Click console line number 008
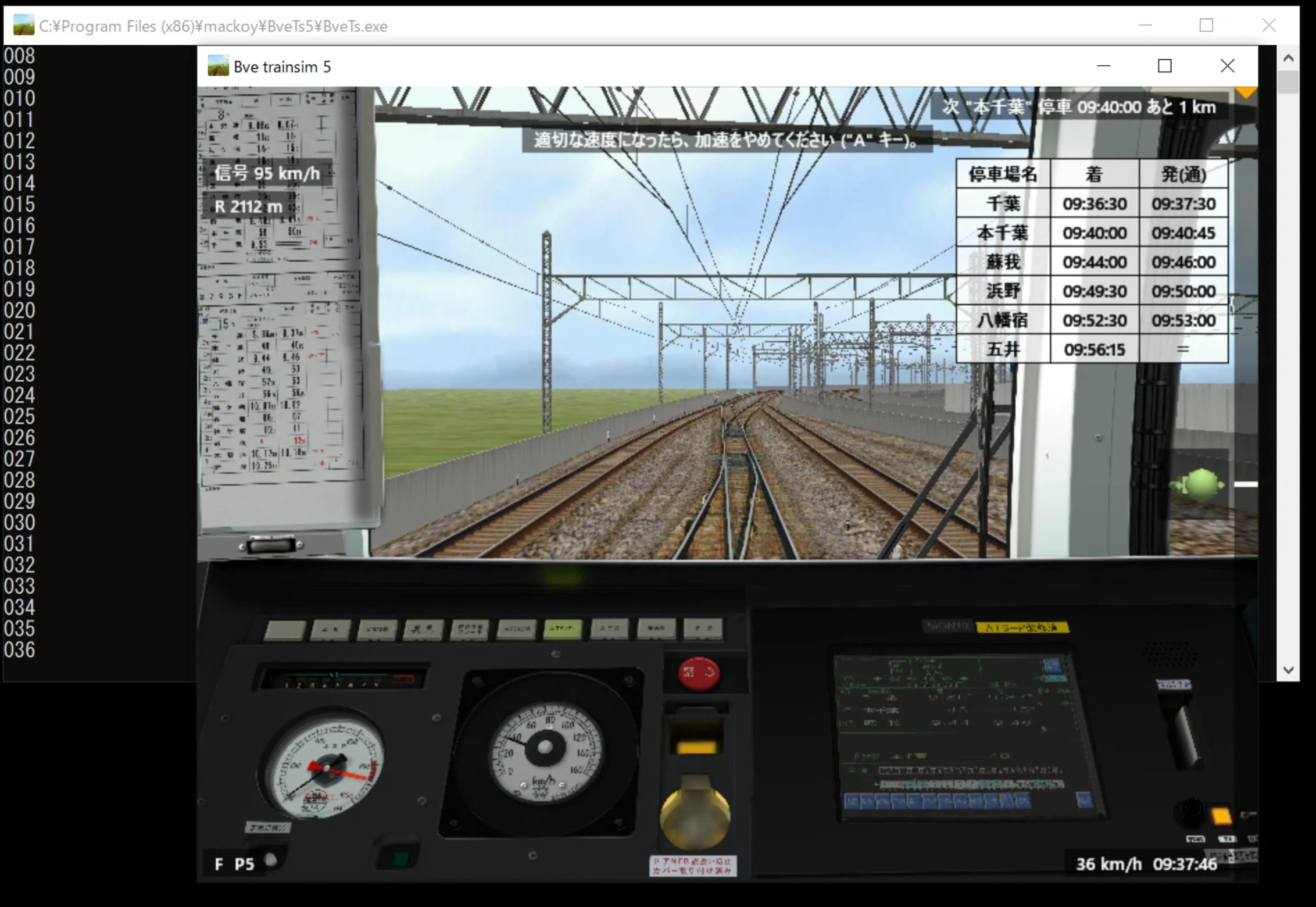 19,56
